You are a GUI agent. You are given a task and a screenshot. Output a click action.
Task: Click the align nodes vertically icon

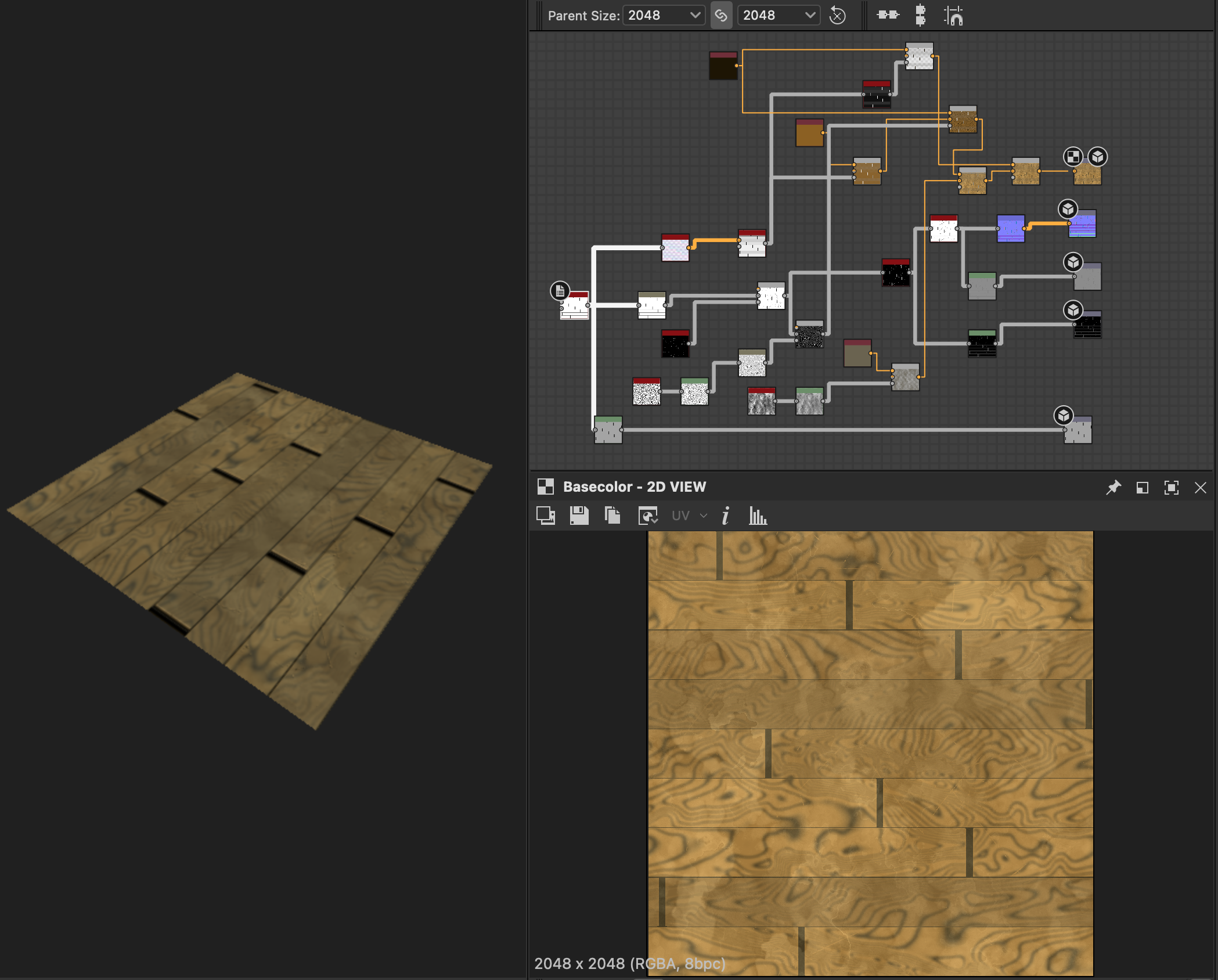click(920, 15)
